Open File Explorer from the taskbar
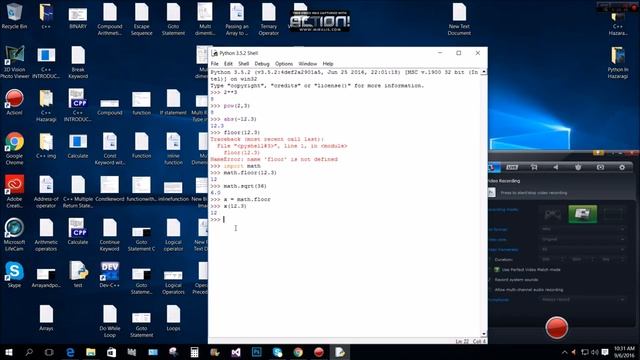Image resolution: width=640 pixels, height=360 pixels. pos(91,352)
